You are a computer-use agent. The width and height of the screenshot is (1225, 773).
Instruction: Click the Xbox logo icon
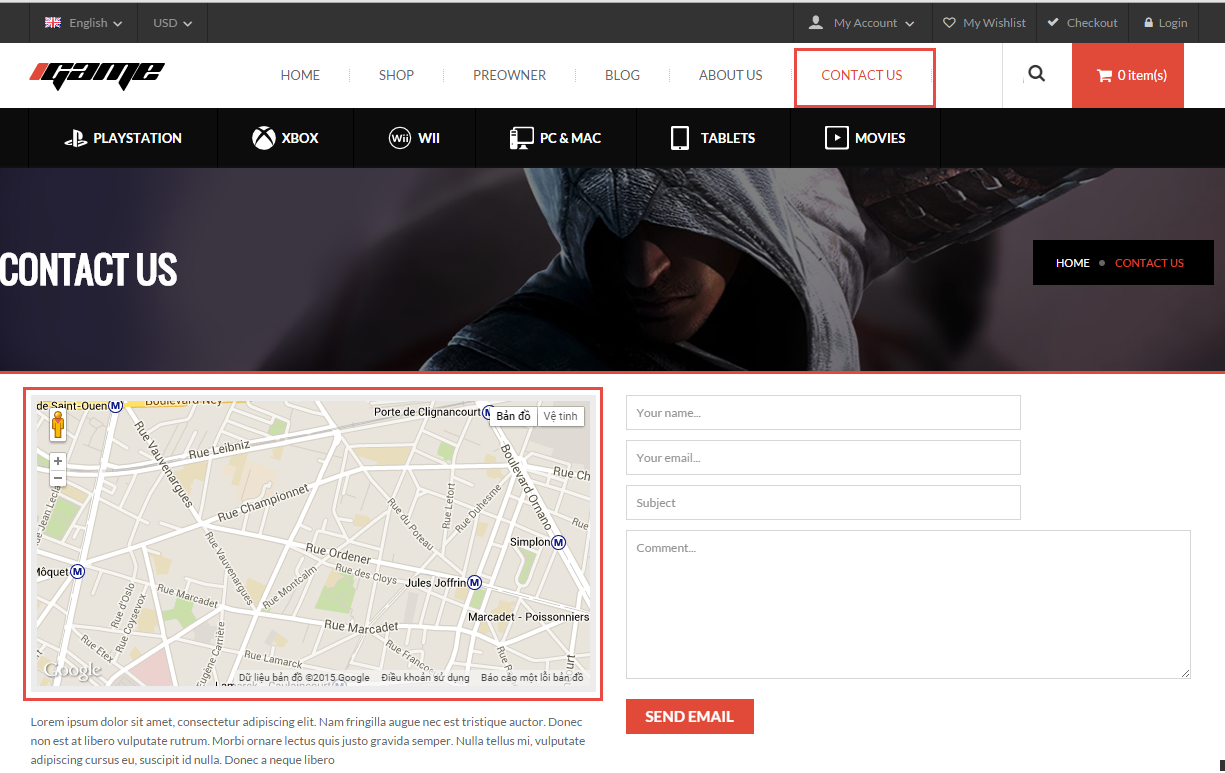pos(263,138)
